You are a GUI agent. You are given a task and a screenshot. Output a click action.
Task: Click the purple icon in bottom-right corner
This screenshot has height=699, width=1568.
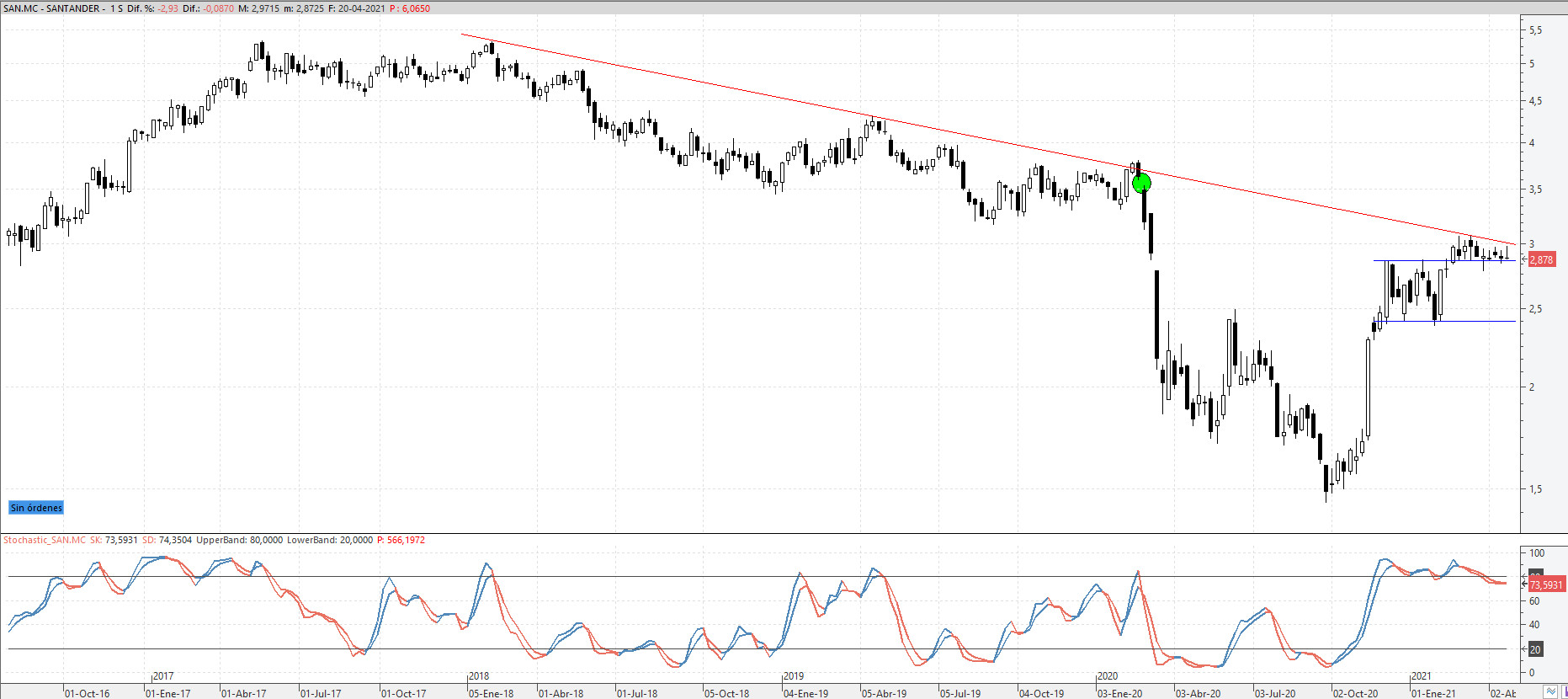coord(1565,691)
